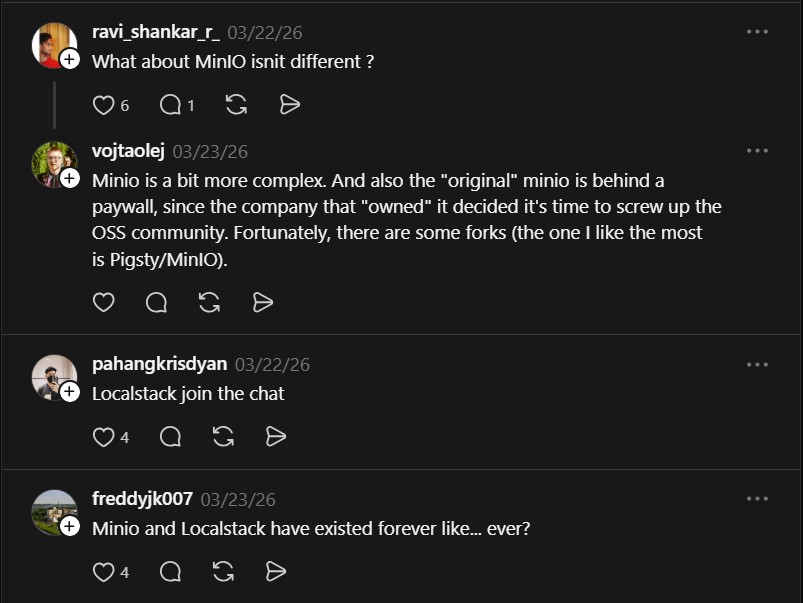Repost pahangkrisdyan's Localstack comment
The width and height of the screenshot is (803, 603).
click(x=223, y=437)
